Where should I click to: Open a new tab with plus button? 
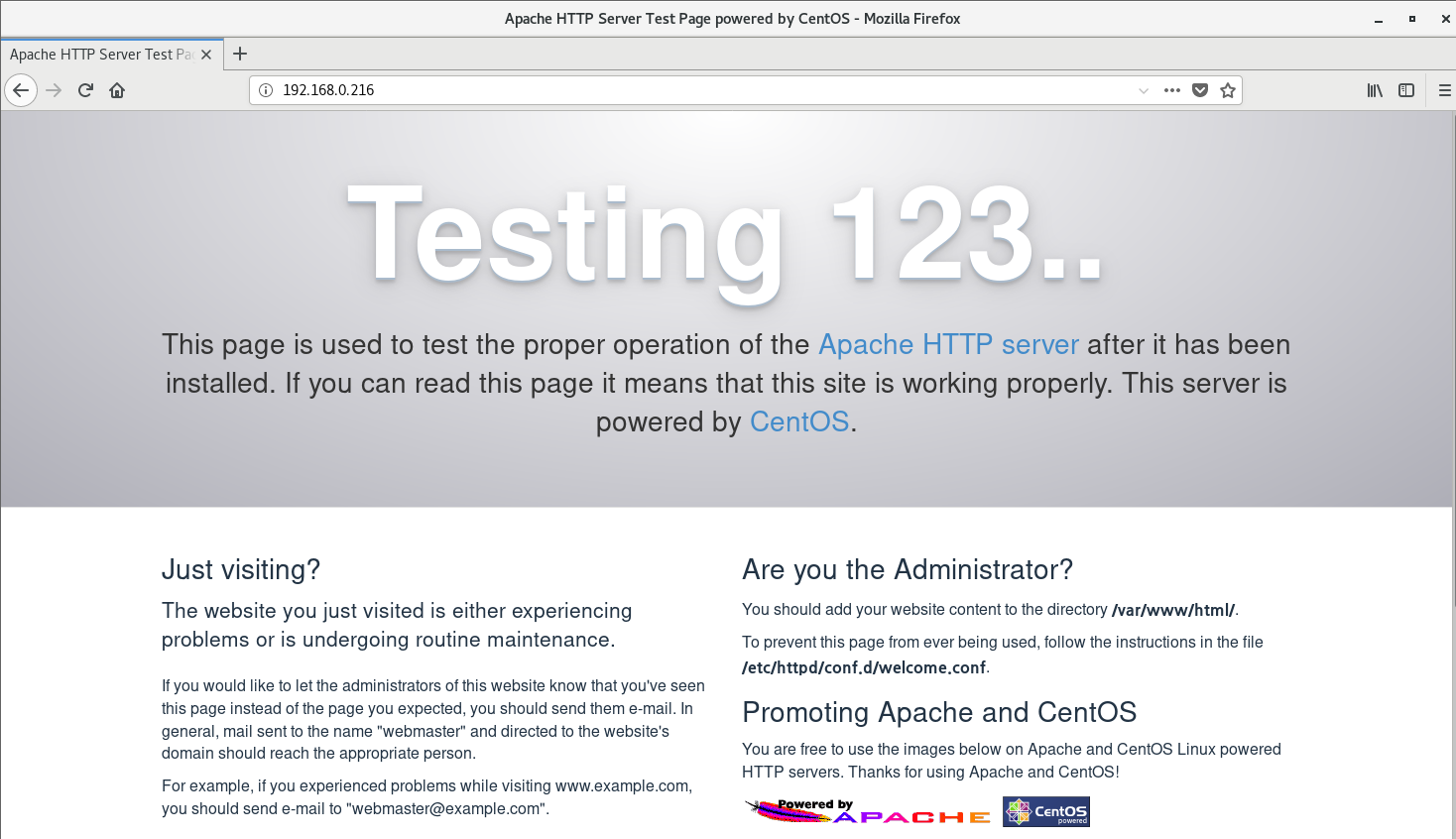(x=240, y=54)
